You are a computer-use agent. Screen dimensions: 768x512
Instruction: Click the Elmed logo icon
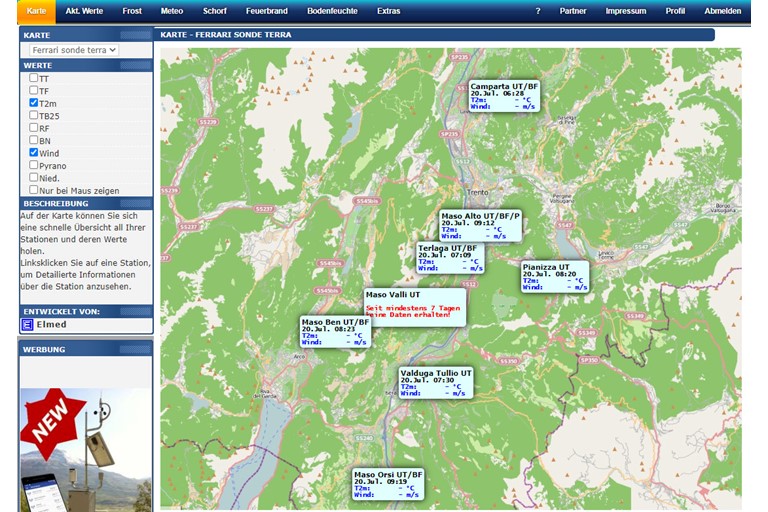tap(28, 325)
